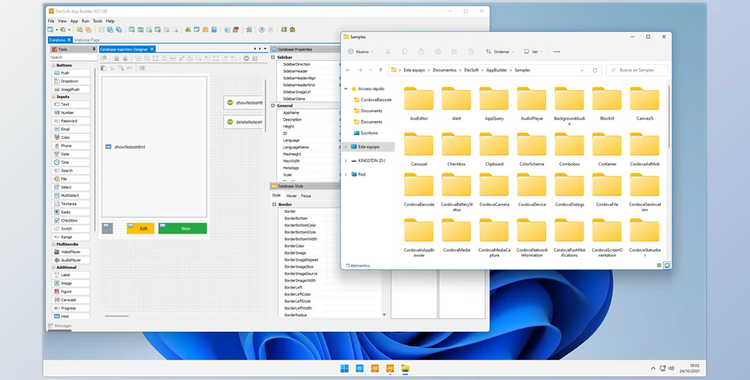
Task: Open the Ordenar sort dropdown
Action: [500, 52]
